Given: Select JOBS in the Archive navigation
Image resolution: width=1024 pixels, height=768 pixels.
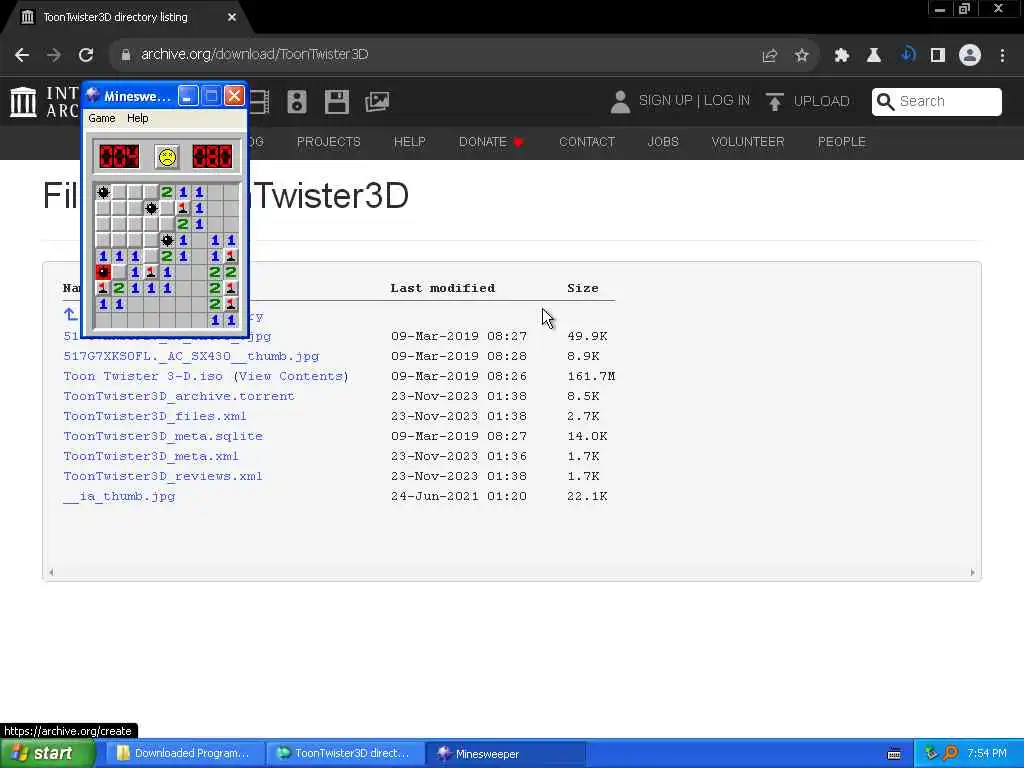Looking at the screenshot, I should click(x=663, y=142).
